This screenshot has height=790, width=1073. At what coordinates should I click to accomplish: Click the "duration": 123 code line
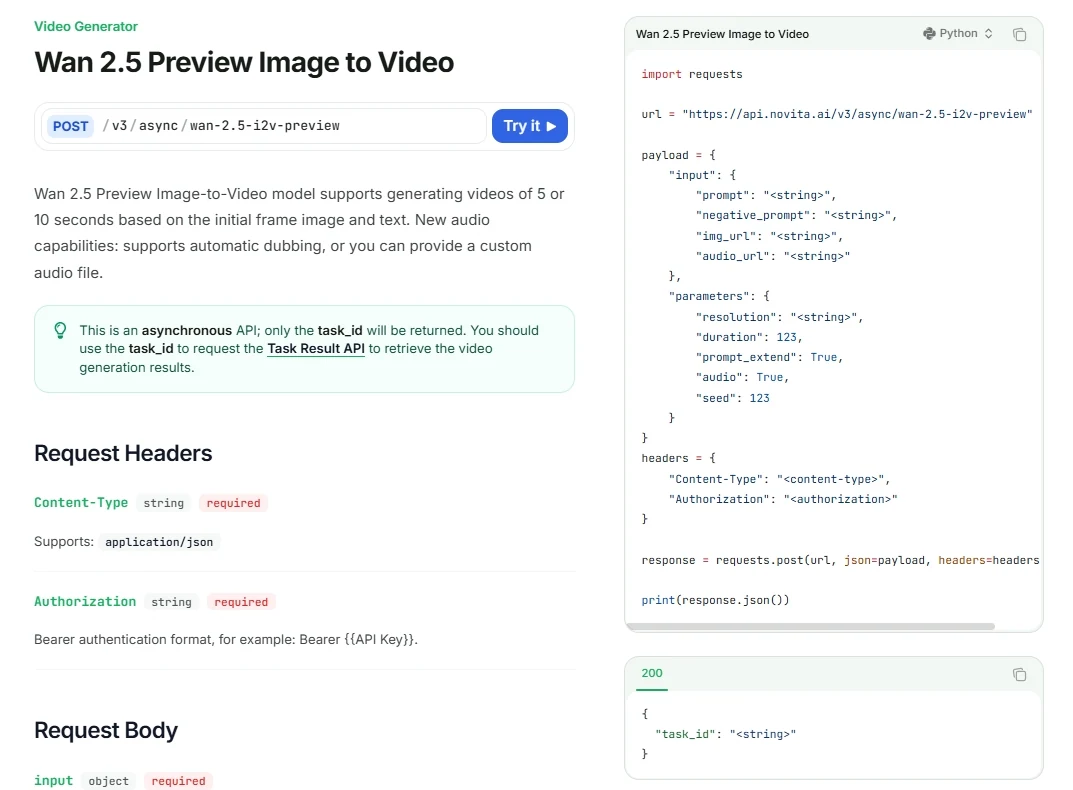(x=749, y=337)
